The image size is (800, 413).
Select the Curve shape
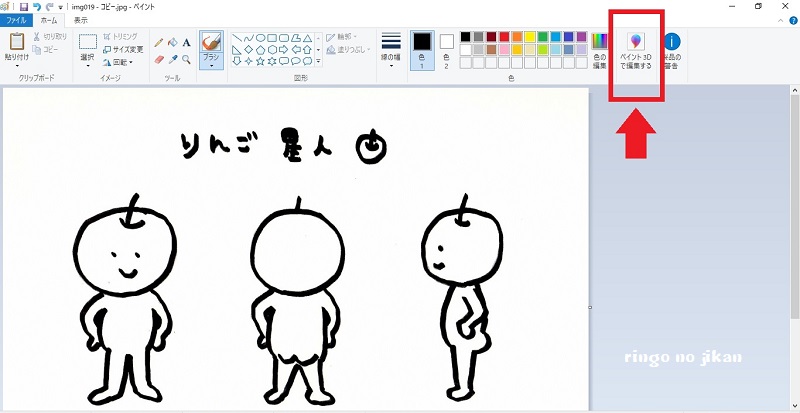tap(248, 38)
